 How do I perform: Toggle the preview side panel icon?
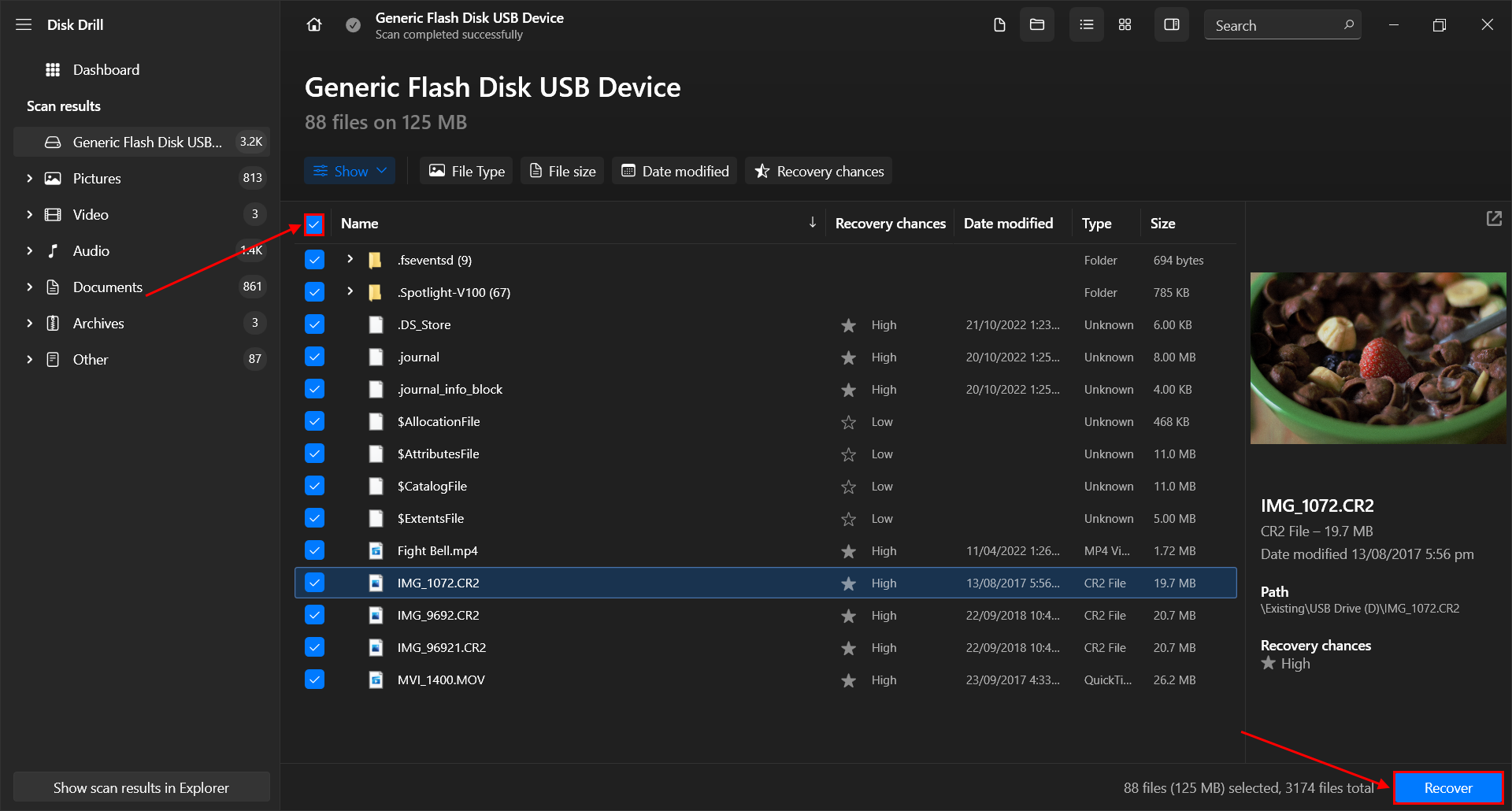coord(1172,25)
